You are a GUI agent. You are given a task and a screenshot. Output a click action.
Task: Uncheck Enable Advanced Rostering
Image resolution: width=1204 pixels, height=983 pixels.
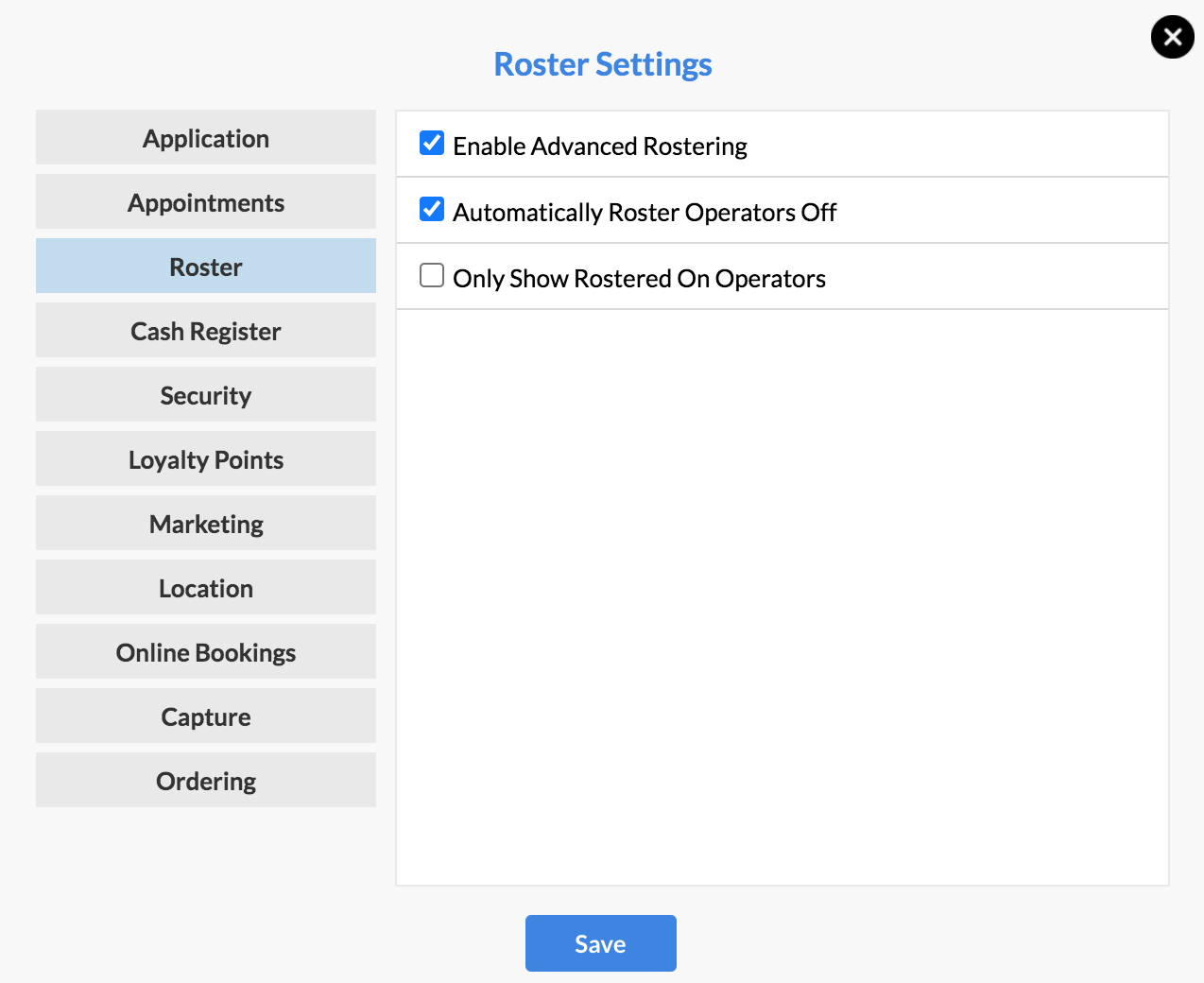click(432, 143)
